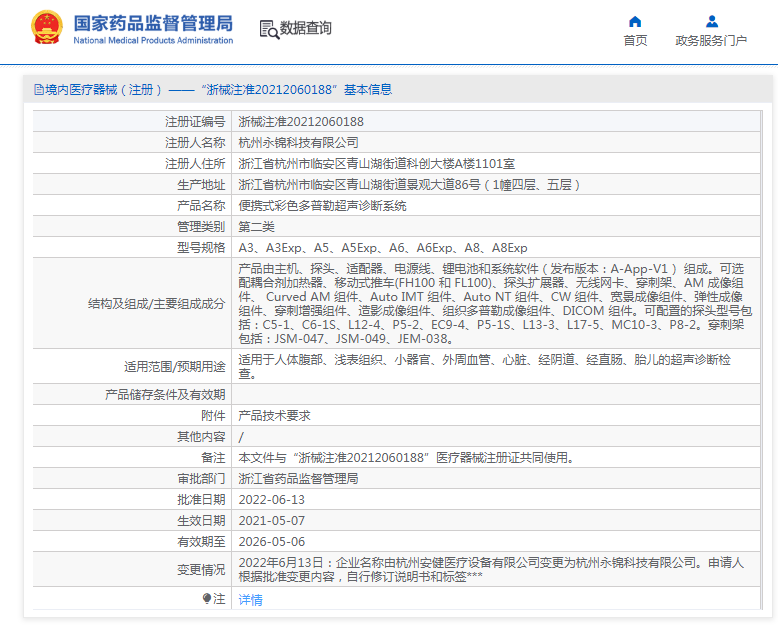
Task: Click the 首页 house icon
Action: point(635,21)
